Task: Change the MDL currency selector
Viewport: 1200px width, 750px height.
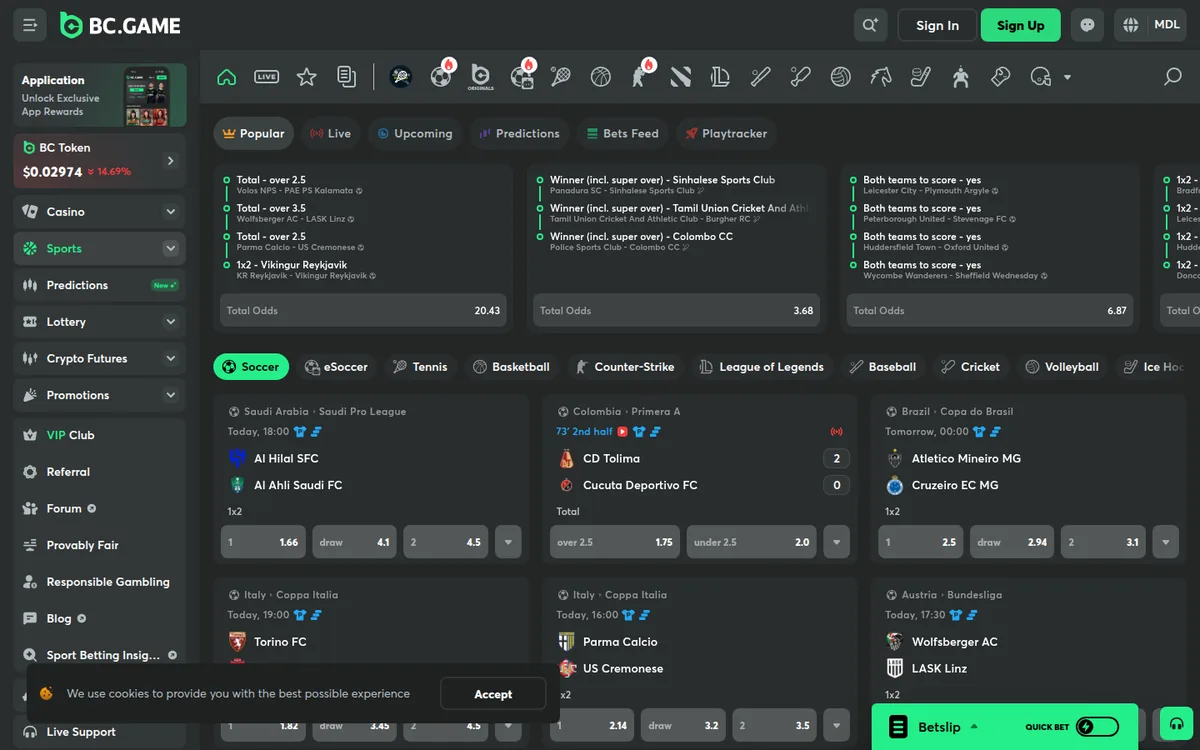Action: (1166, 25)
